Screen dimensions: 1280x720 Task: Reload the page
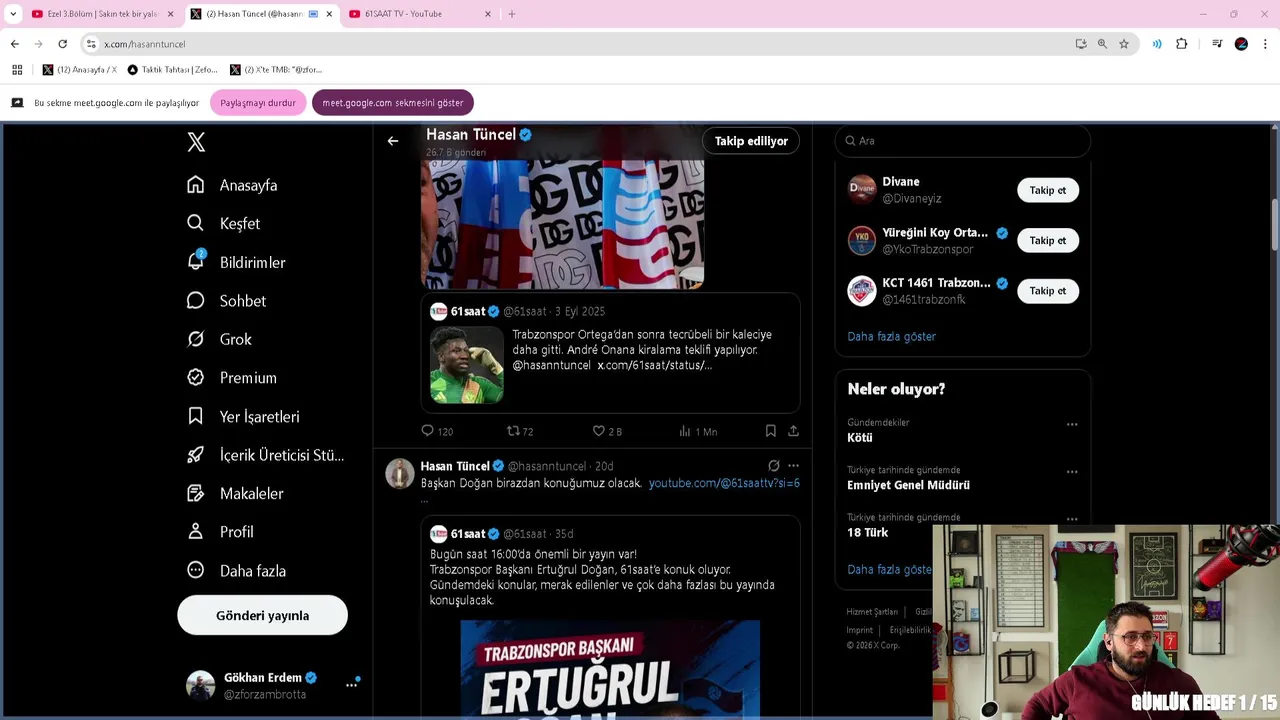[62, 44]
